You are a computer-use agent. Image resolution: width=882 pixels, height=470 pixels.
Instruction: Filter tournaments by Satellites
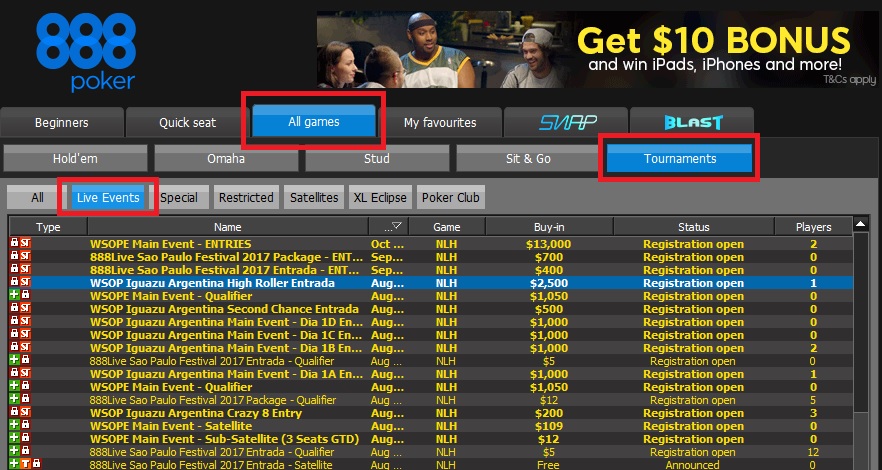tap(314, 198)
